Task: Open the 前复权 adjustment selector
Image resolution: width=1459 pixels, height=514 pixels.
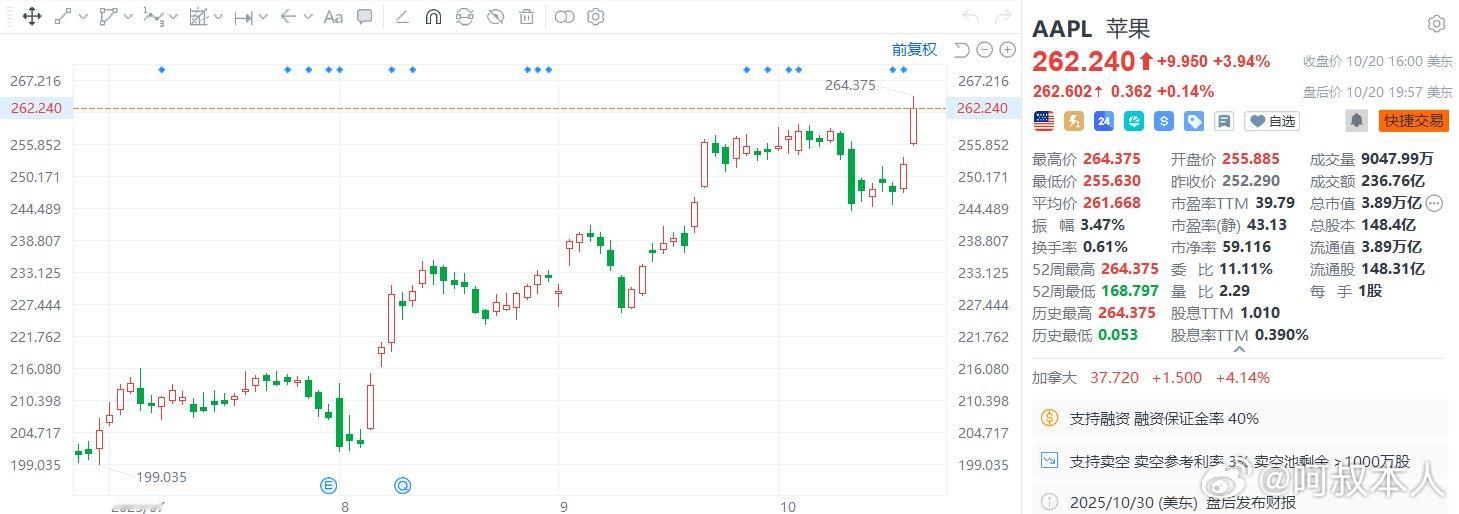Action: tap(914, 49)
